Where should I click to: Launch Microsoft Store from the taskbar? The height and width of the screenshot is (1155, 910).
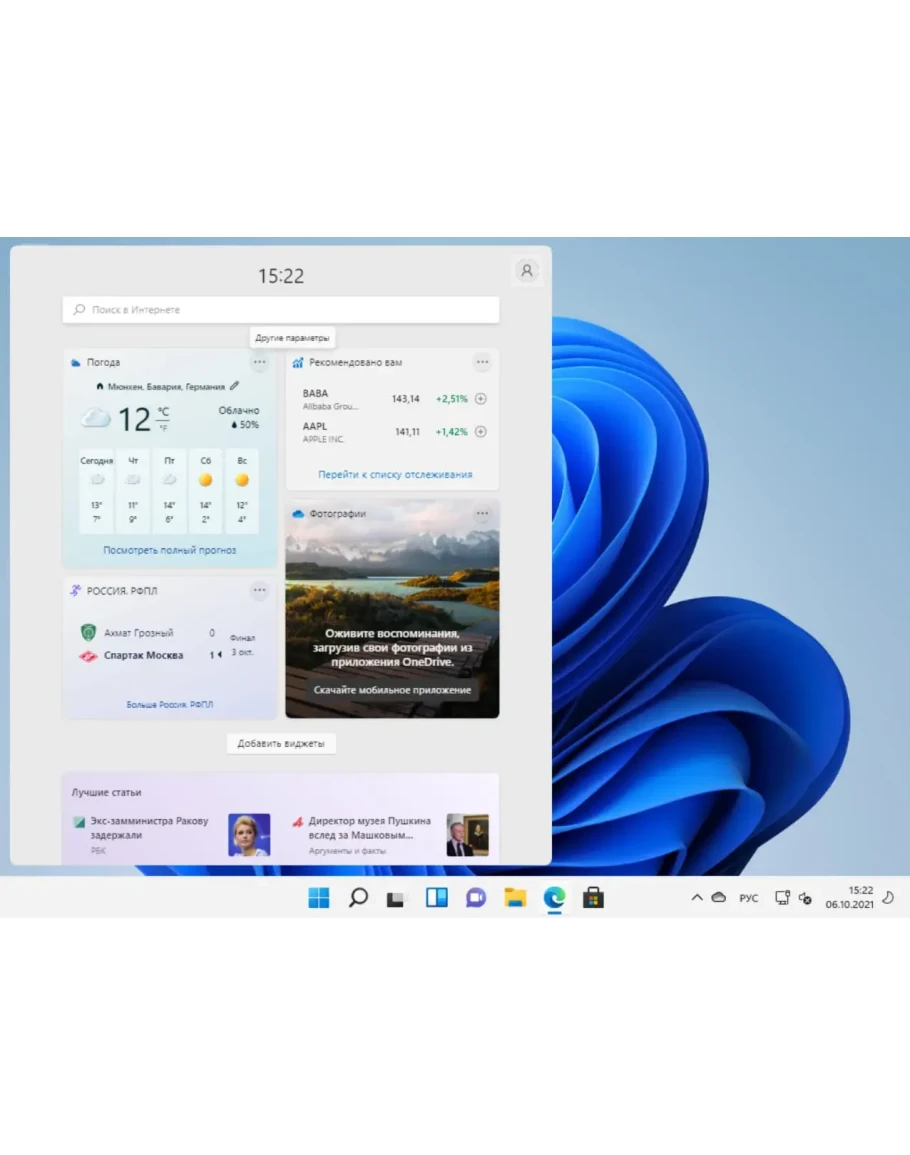[x=593, y=898]
